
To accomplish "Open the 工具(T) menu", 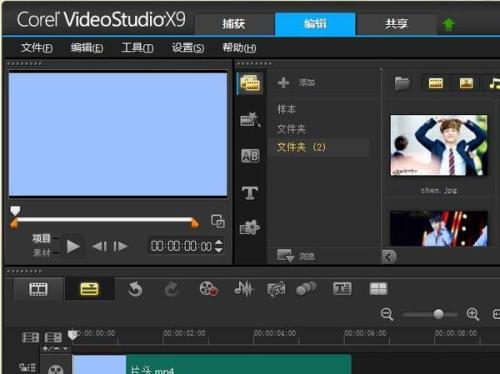I will tap(137, 48).
